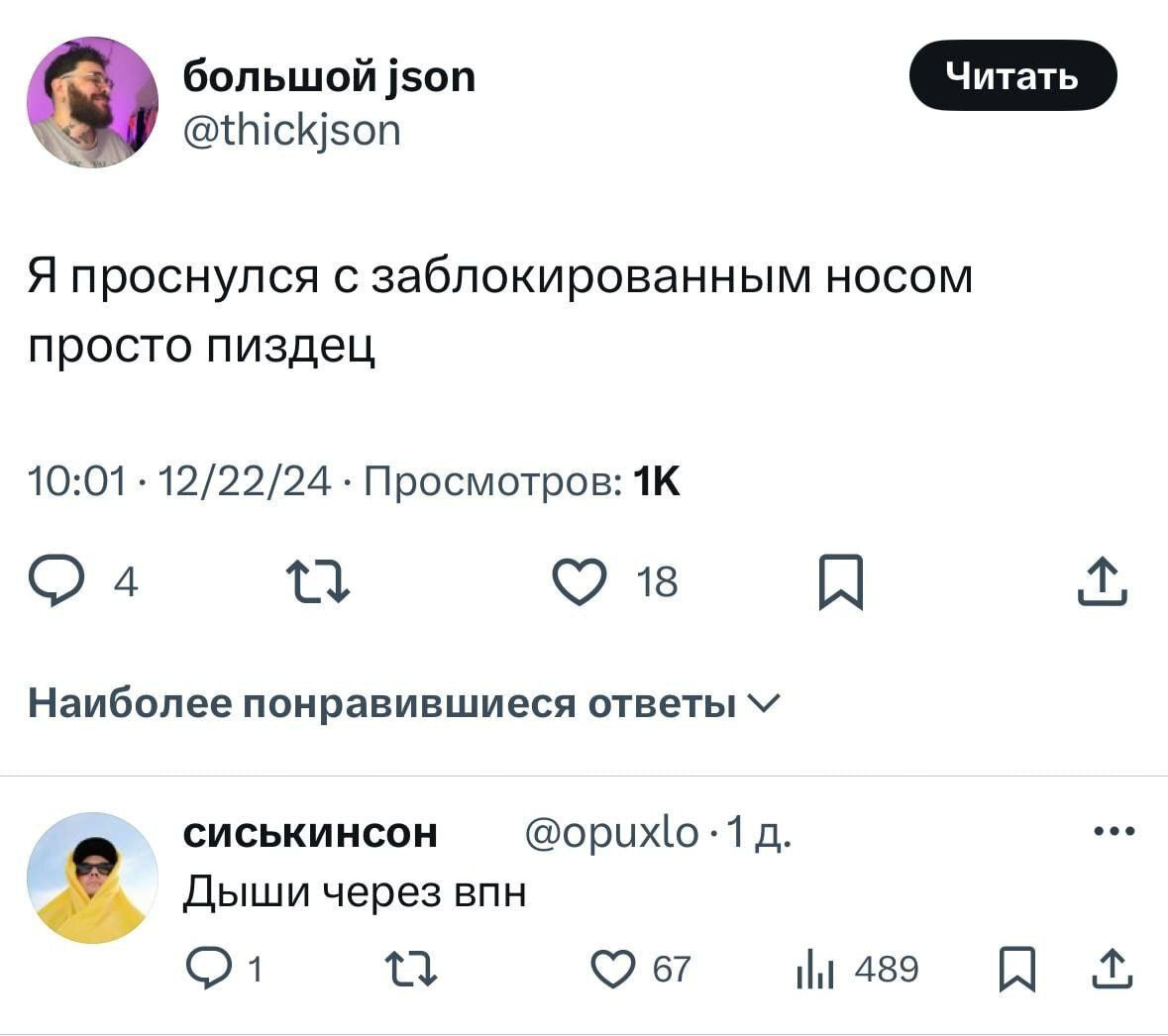Open the three-dot menu on the reply
1168x1036 pixels.
pyautogui.click(x=1114, y=832)
